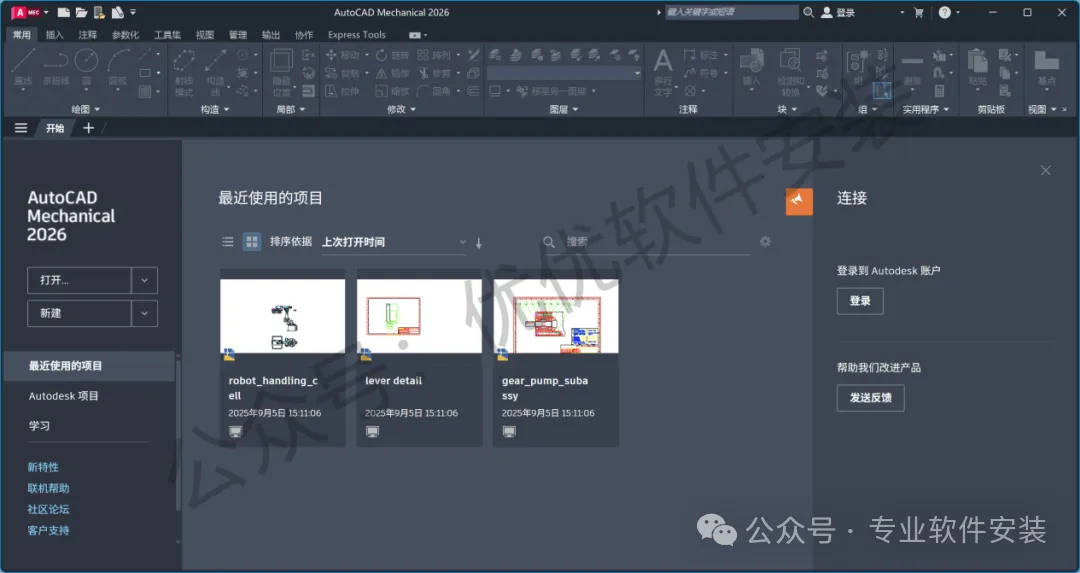Expand the 修改 panel

coord(401,110)
